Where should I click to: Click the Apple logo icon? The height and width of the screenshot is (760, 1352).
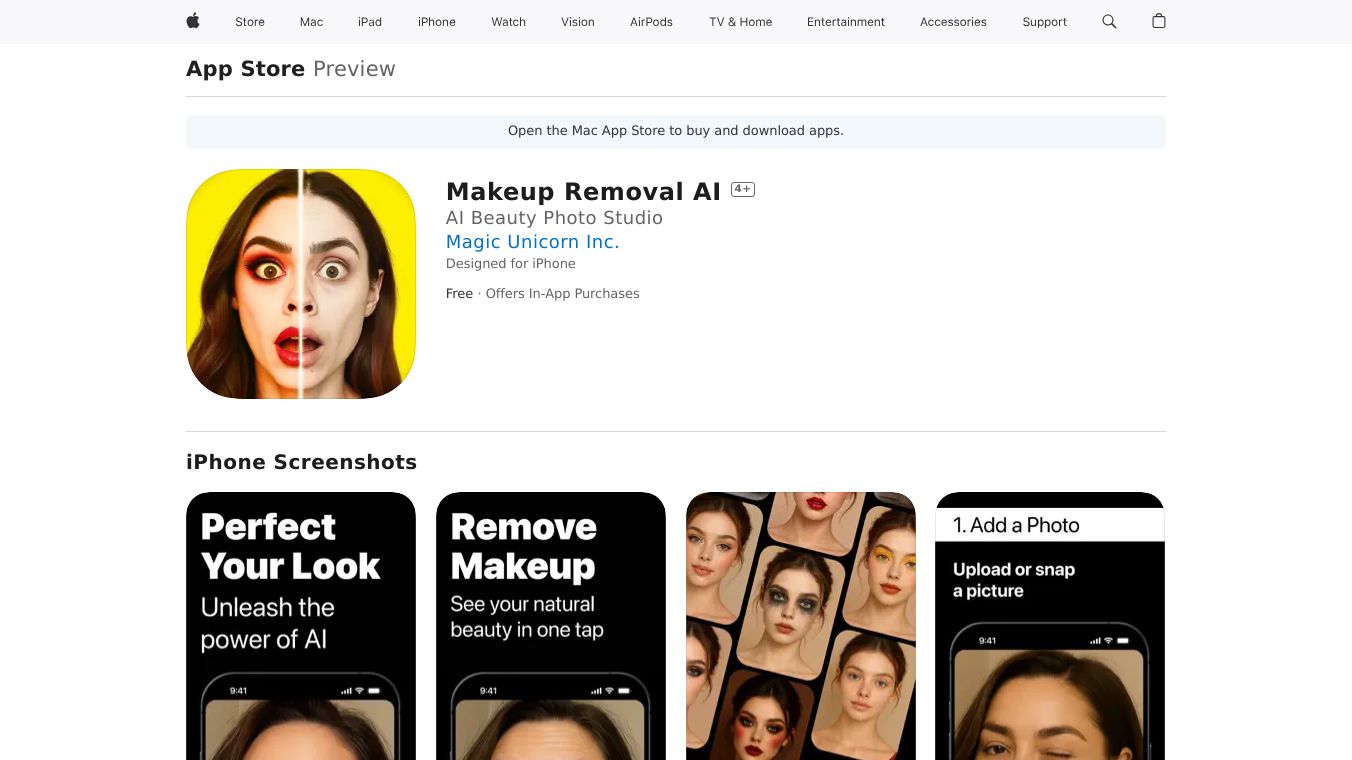click(193, 21)
